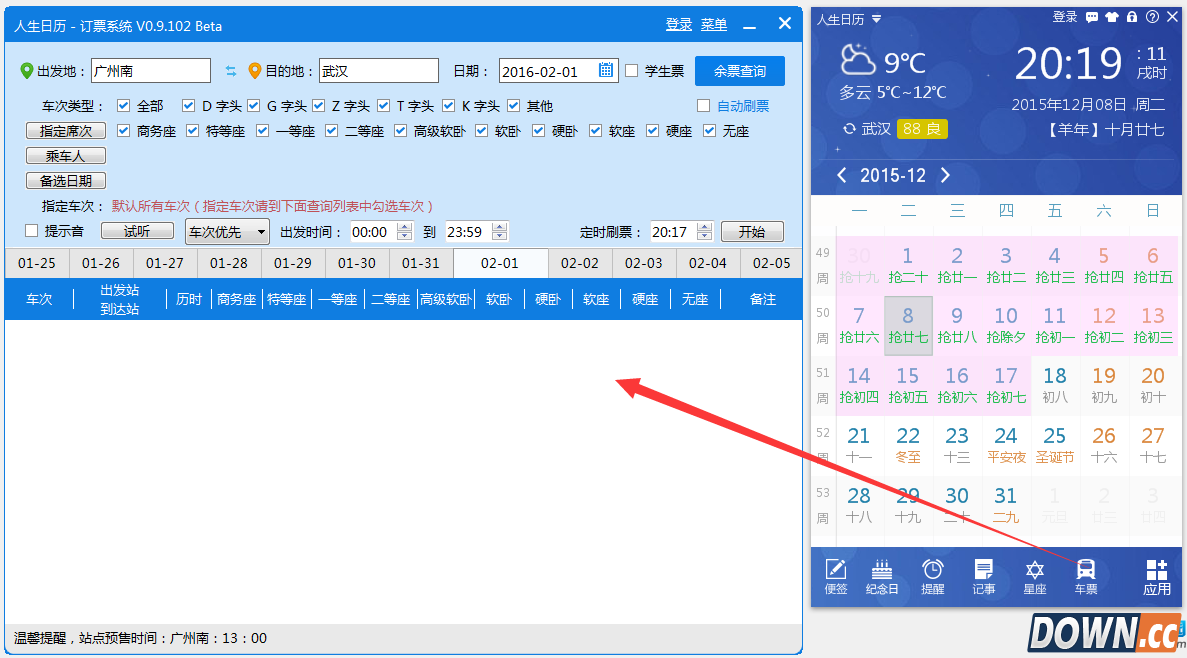The width and height of the screenshot is (1187, 658).
Task: Open the 便签 sticky note tool
Action: pos(835,575)
